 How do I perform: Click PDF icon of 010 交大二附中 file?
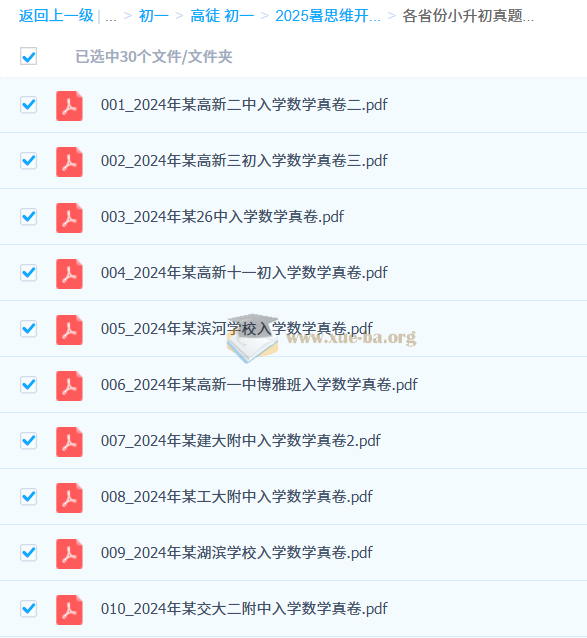pos(69,610)
